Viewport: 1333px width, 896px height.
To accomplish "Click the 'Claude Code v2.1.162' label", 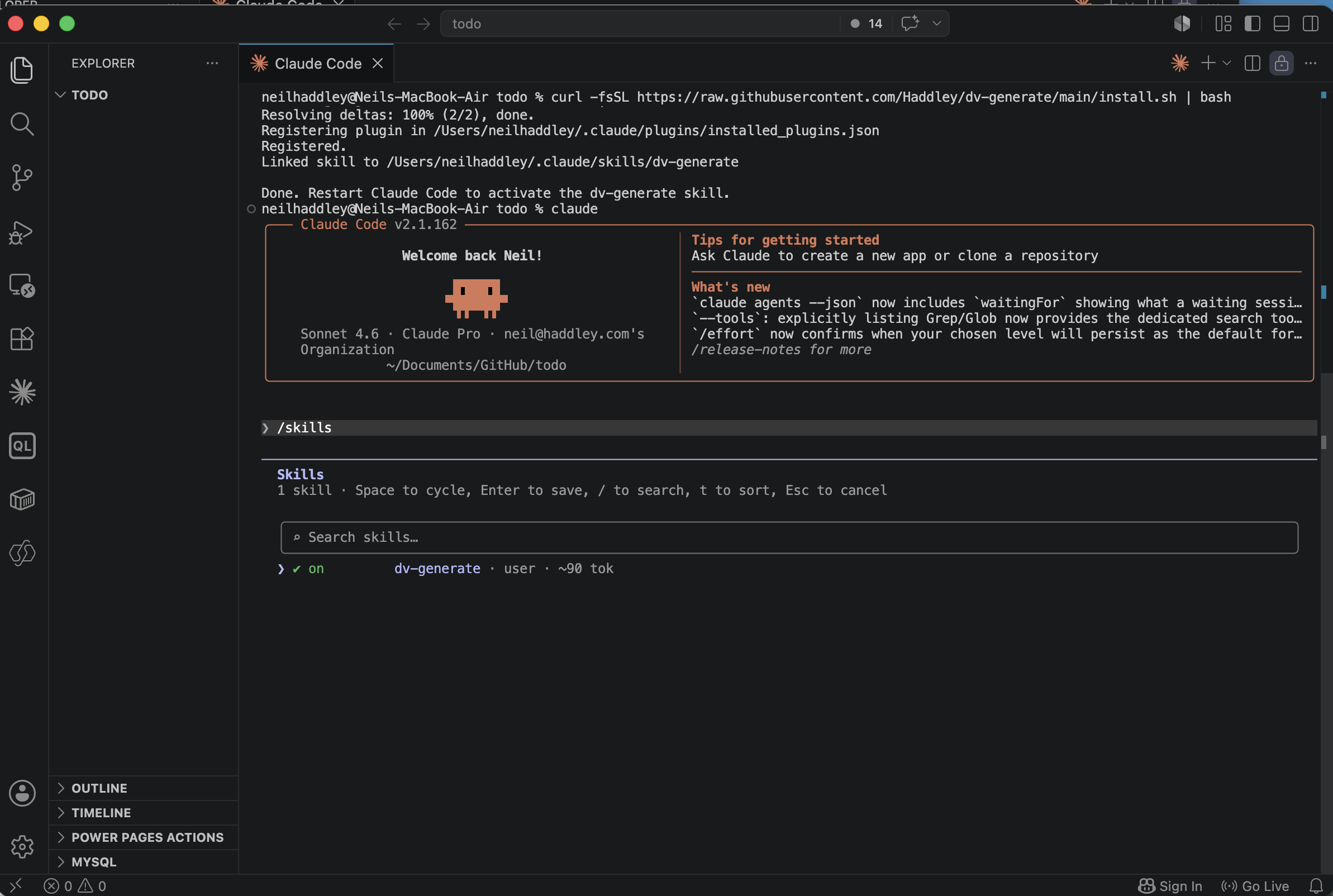I will [378, 224].
